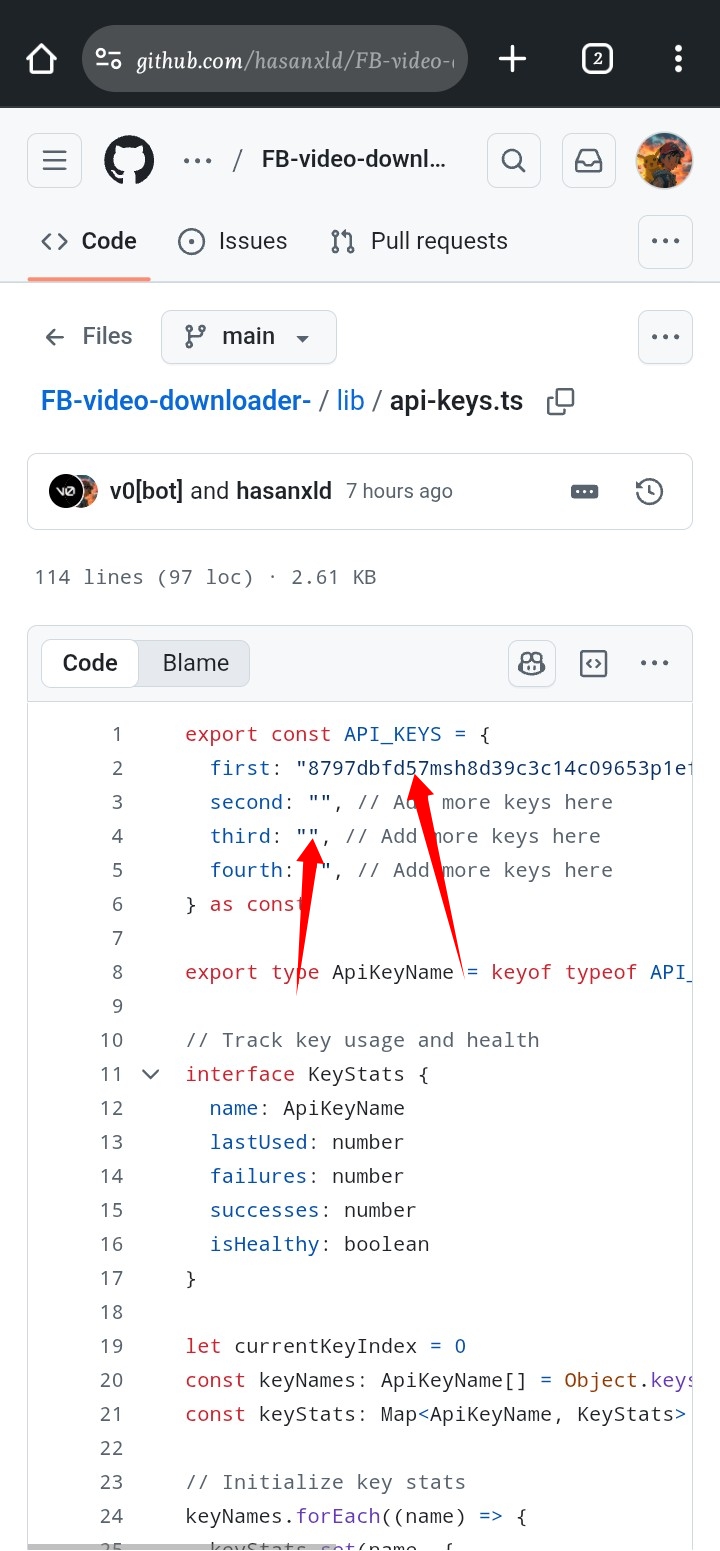View file commit history icon

point(649,491)
